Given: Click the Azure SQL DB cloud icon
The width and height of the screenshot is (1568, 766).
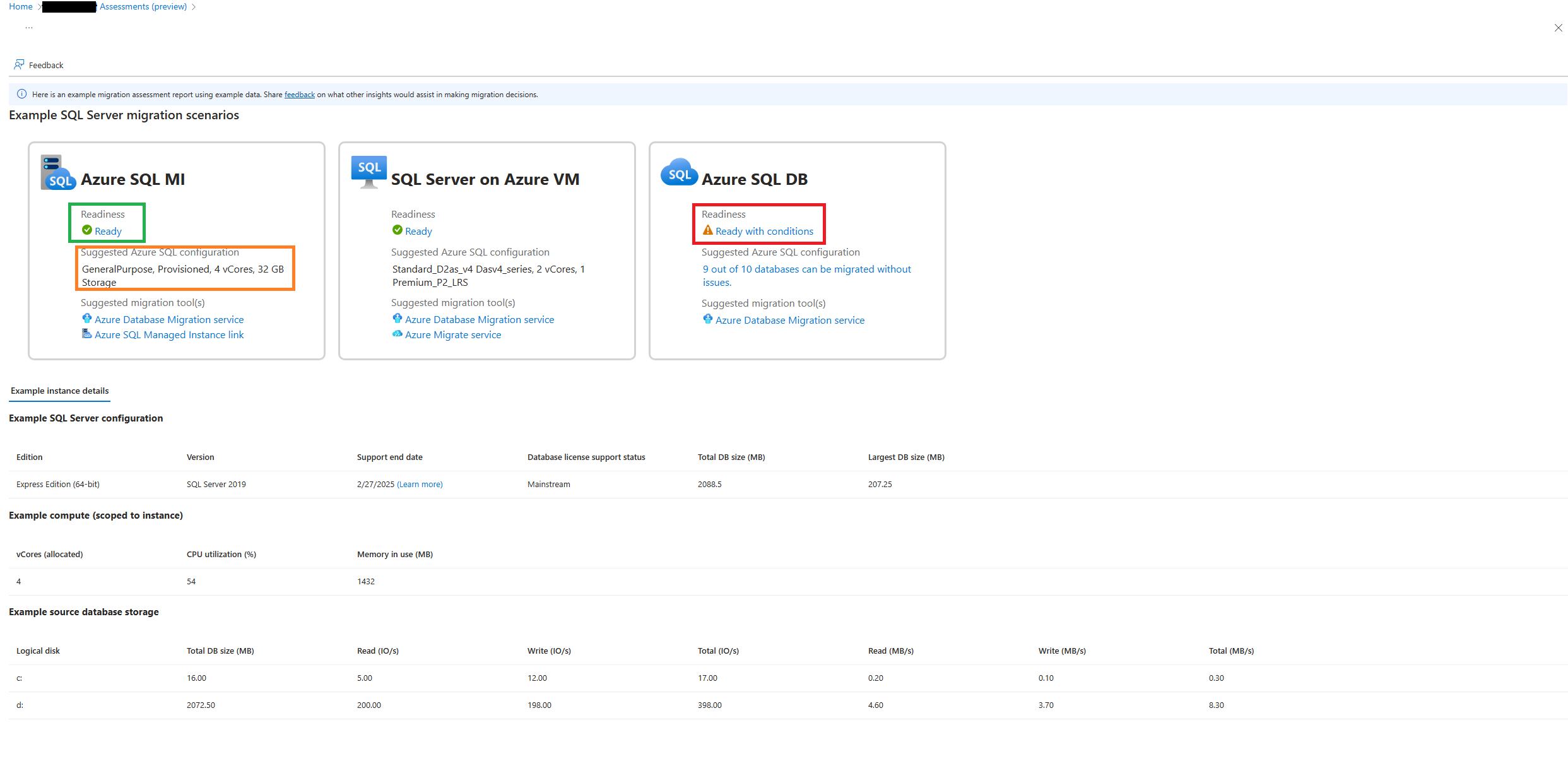Looking at the screenshot, I should tap(678, 172).
